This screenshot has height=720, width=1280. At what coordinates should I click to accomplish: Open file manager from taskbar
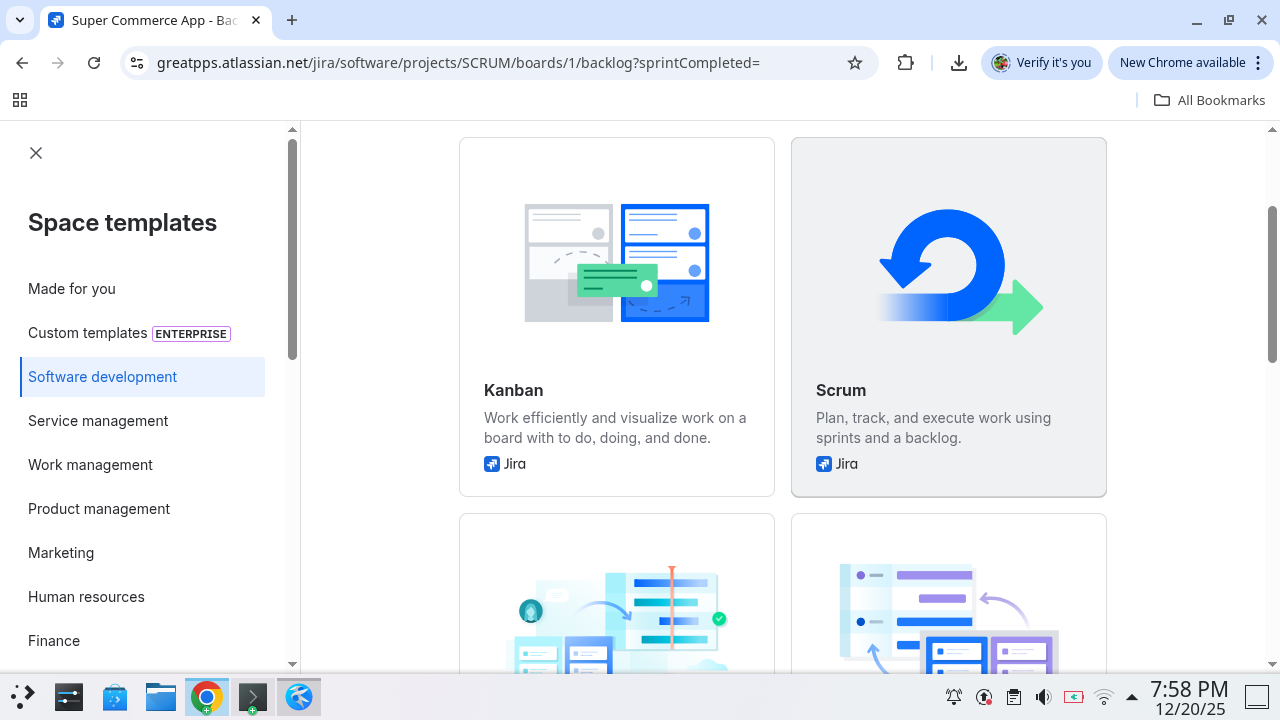pos(161,696)
